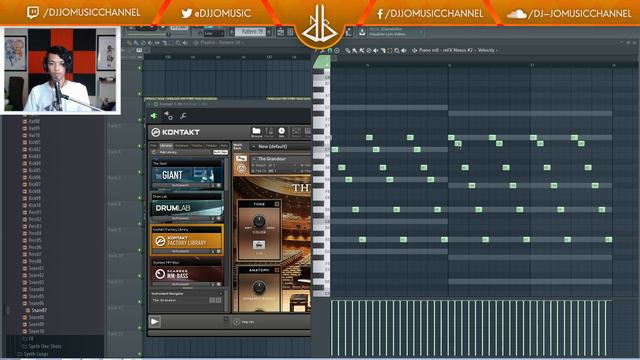Image resolution: width=640 pixels, height=360 pixels.
Task: Open The Grandeur instrument wrench edit icon
Action: pyautogui.click(x=241, y=158)
